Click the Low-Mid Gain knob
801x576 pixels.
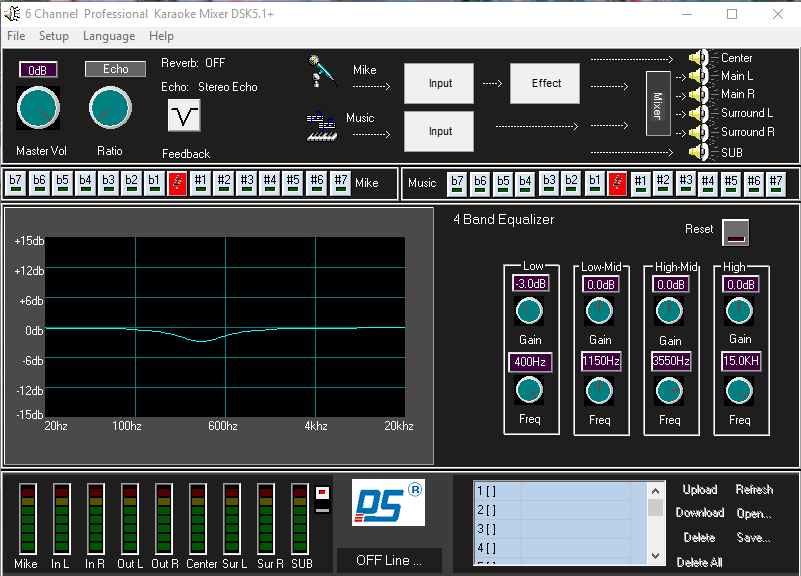pyautogui.click(x=599, y=311)
